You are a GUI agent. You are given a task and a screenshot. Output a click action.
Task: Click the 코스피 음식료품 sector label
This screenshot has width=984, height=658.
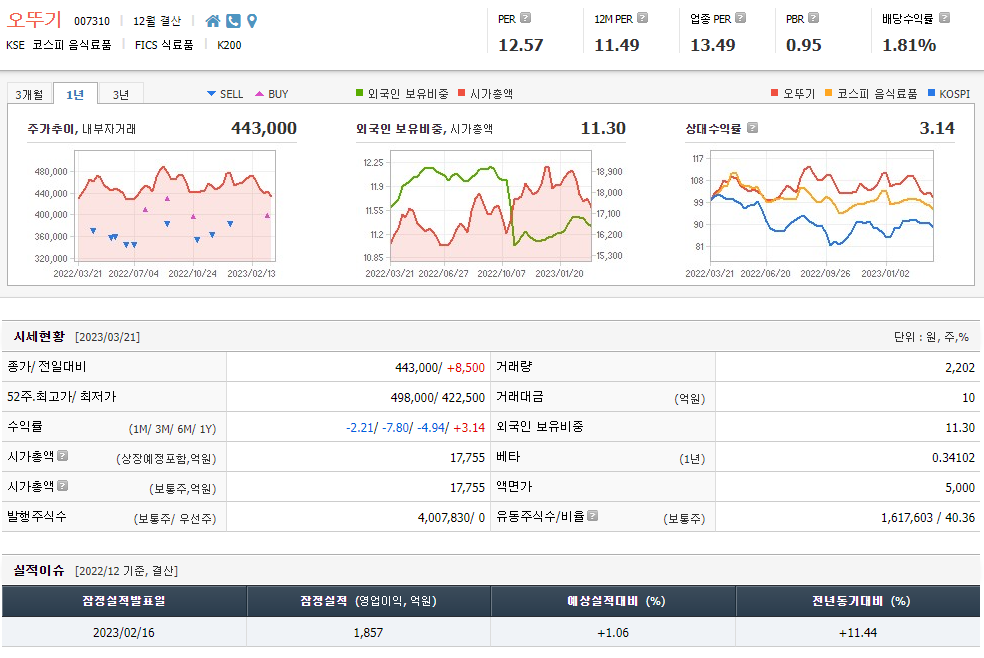coord(72,45)
